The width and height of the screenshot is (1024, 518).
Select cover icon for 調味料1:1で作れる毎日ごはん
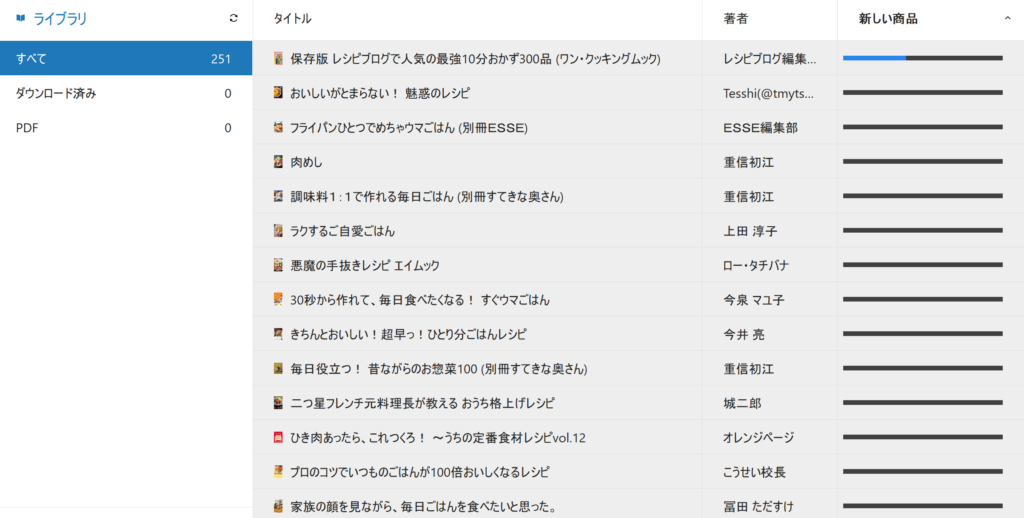coord(278,196)
